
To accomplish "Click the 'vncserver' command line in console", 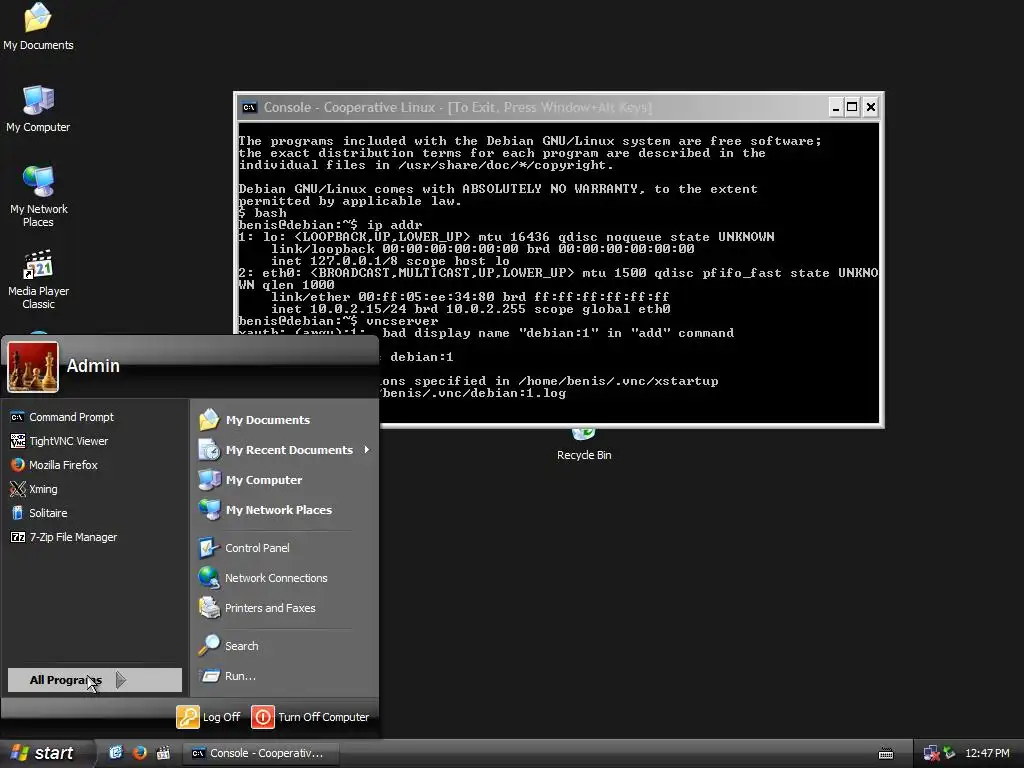I will click(x=338, y=321).
